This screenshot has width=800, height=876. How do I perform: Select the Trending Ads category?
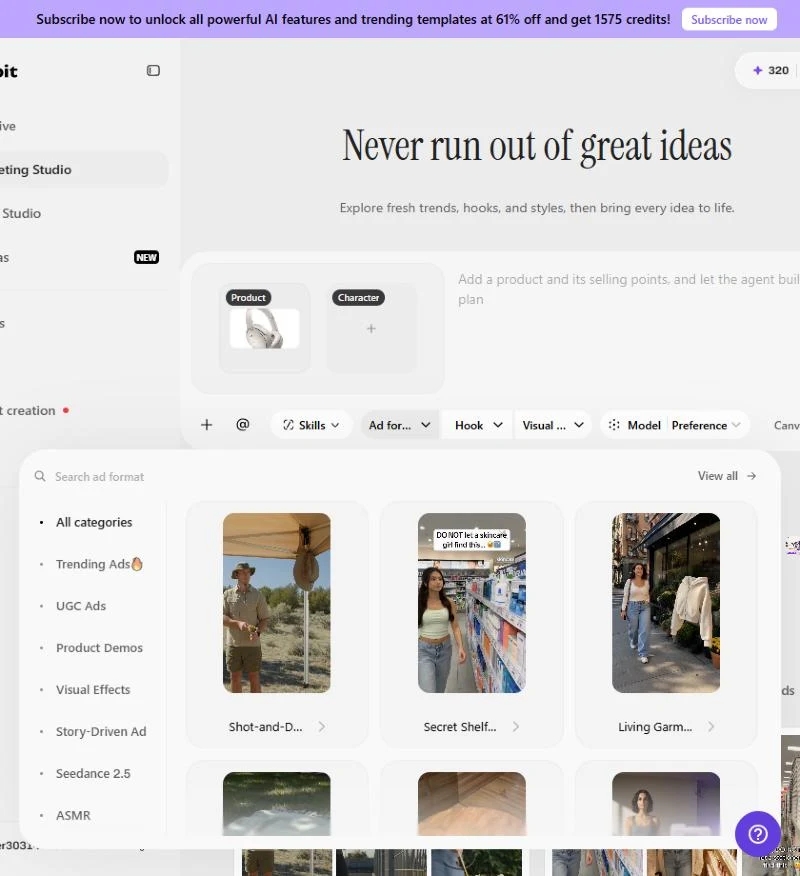99,564
